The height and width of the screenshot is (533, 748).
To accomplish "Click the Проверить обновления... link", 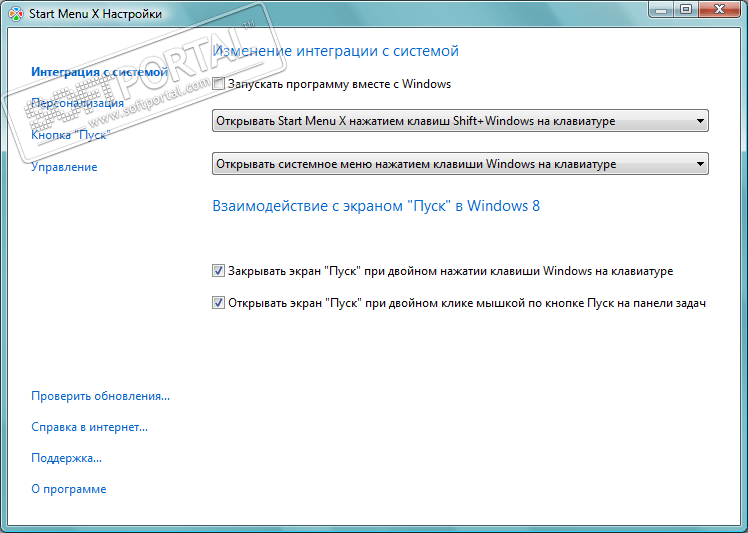I will click(x=100, y=397).
